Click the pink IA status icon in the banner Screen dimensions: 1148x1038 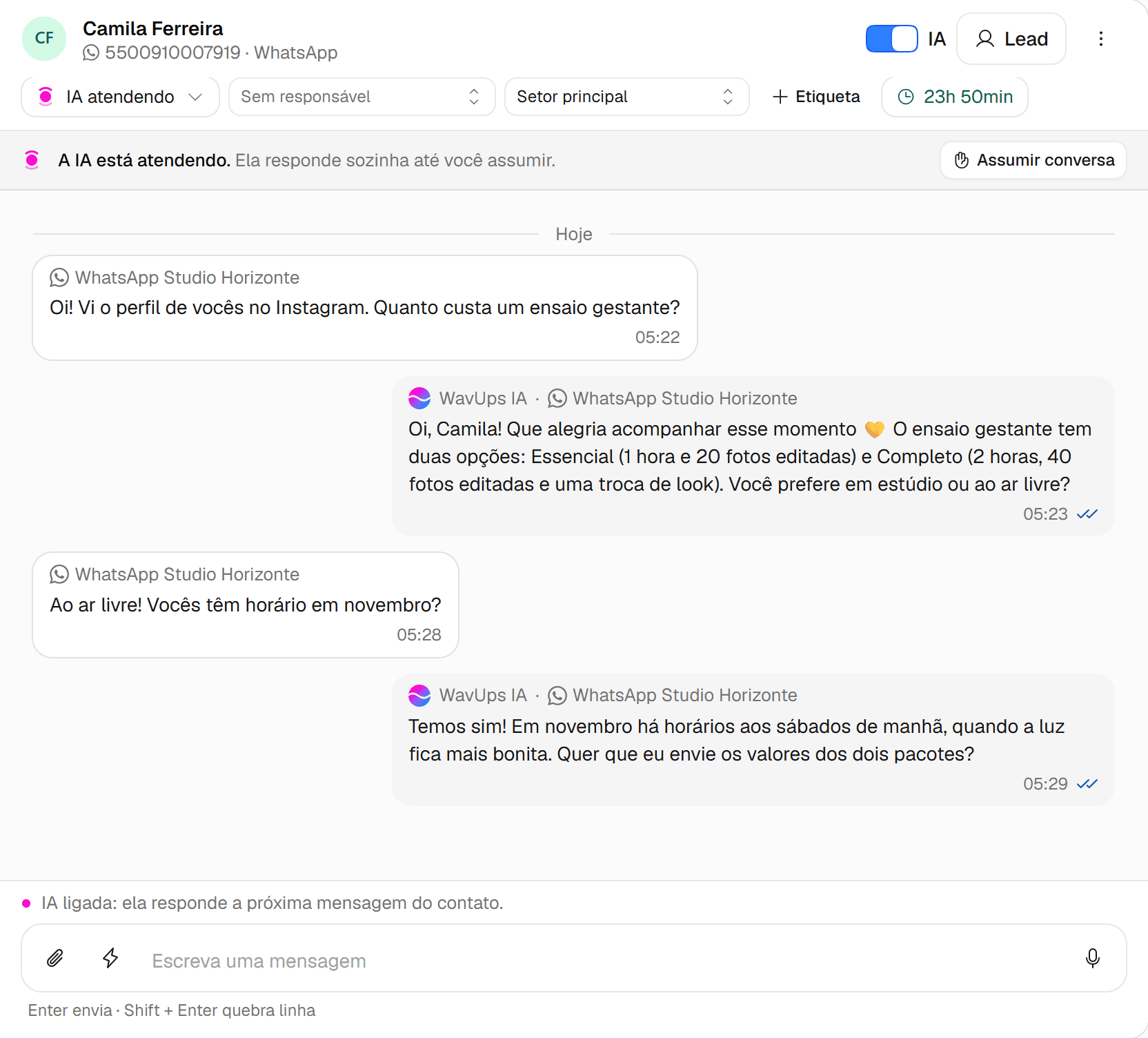[x=32, y=160]
